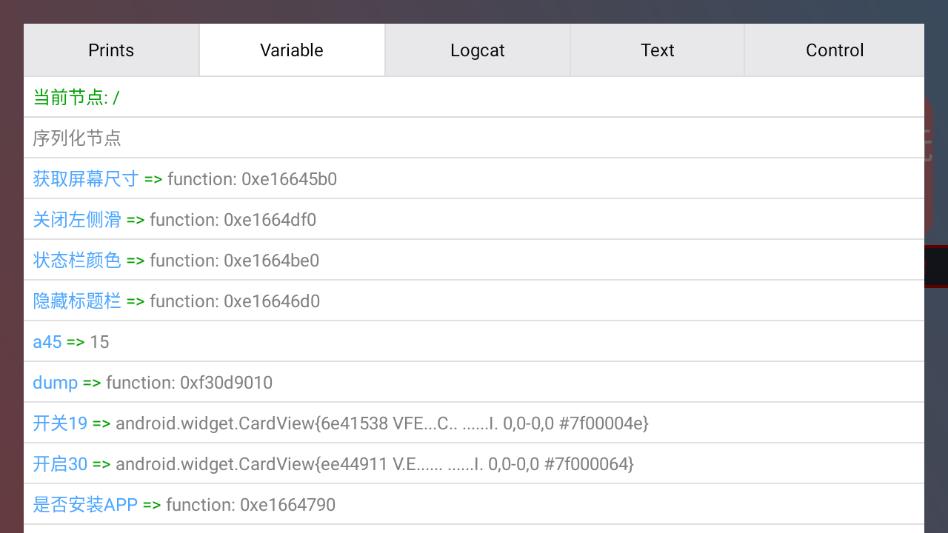Screen dimensions: 948x533
Task: Switch to the Text tab
Action: click(657, 50)
